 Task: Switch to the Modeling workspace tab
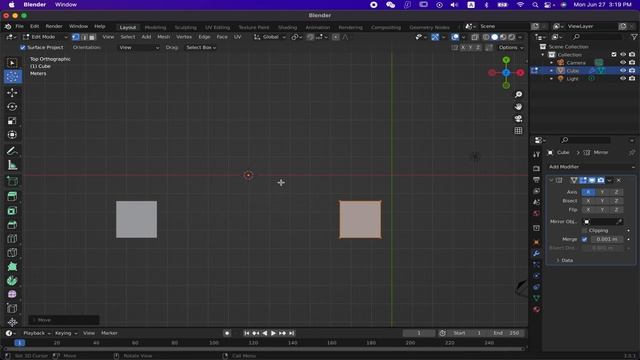pos(156,27)
